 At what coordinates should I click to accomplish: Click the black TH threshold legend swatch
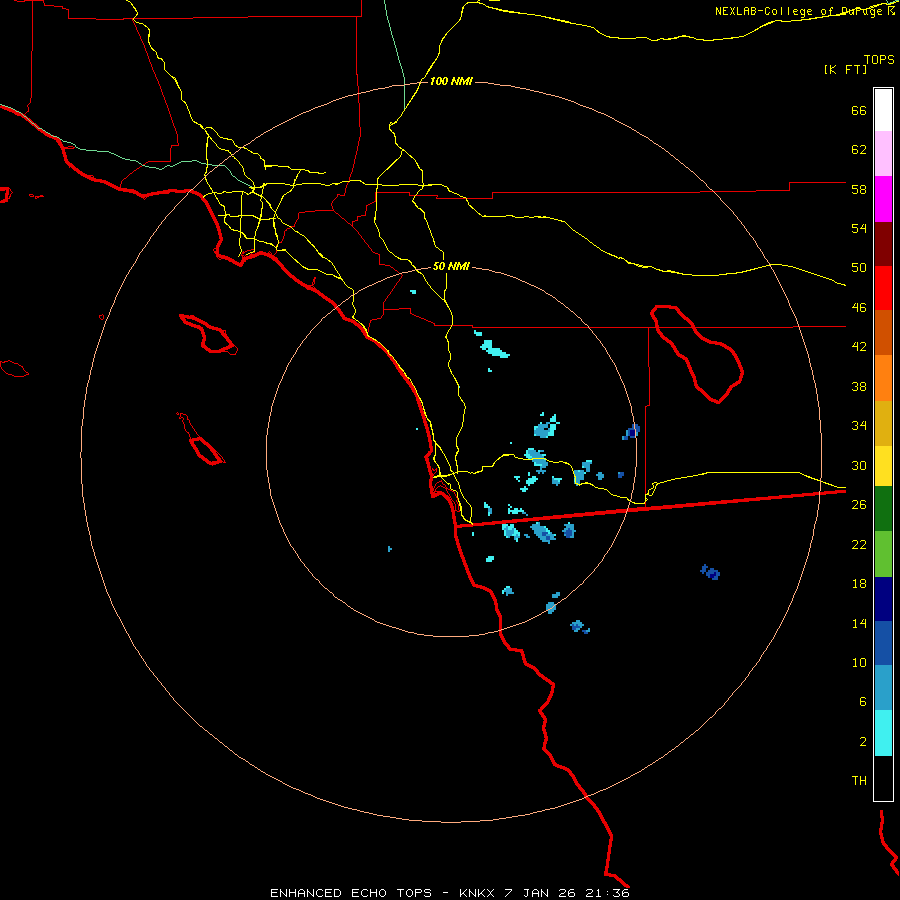(x=883, y=778)
